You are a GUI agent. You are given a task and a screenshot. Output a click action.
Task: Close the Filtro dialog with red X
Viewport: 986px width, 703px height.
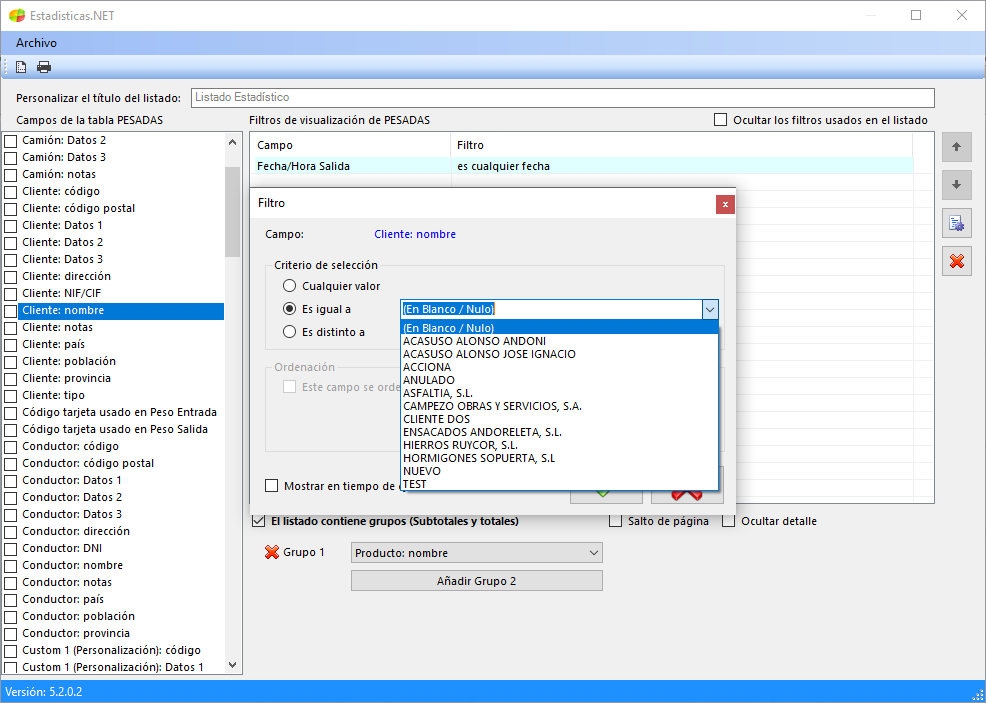[x=725, y=204]
